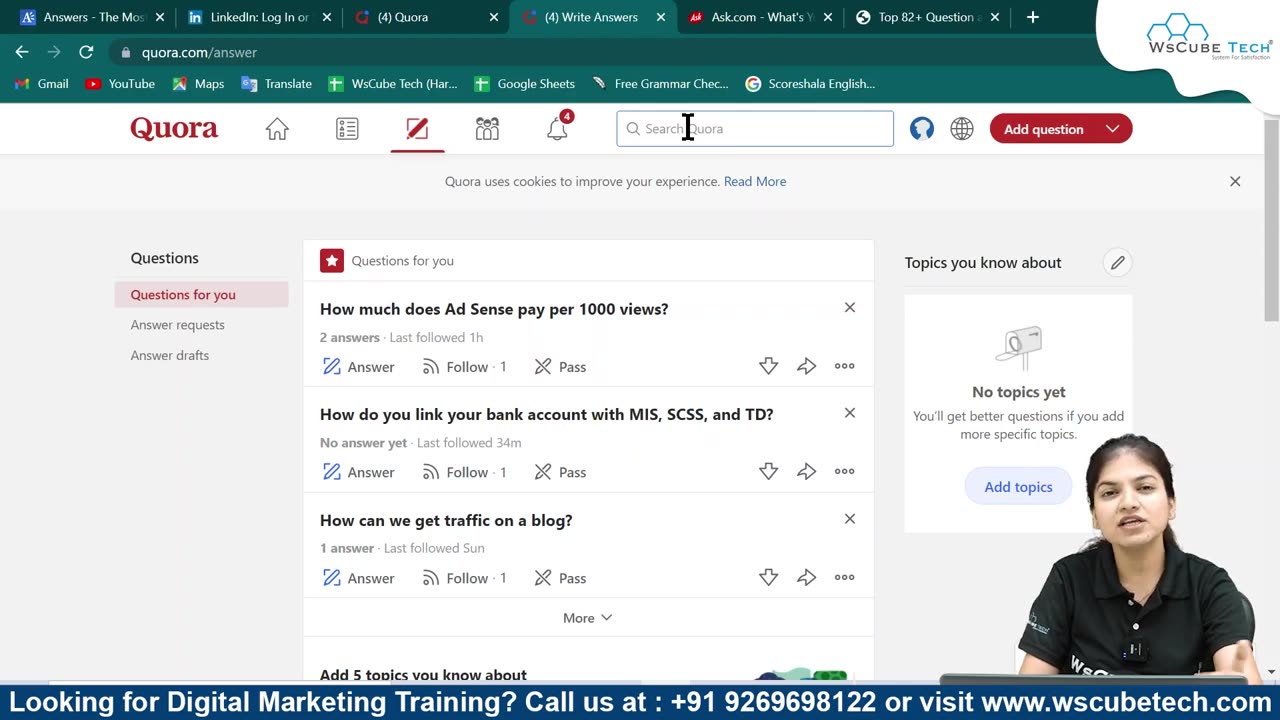Image resolution: width=1280 pixels, height=720 pixels.
Task: Open more options for Ad Sense question
Action: (x=845, y=366)
